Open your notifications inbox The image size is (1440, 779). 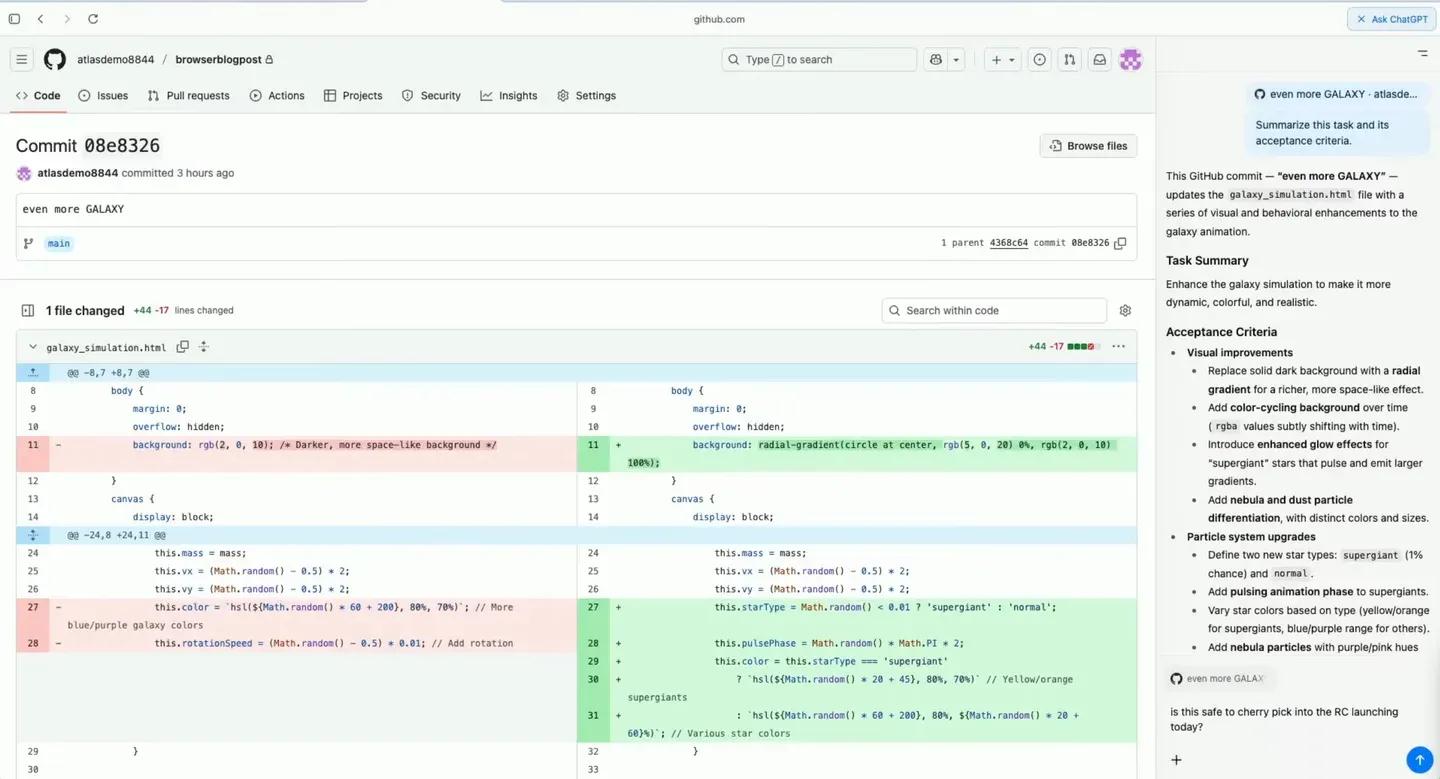click(x=1100, y=59)
